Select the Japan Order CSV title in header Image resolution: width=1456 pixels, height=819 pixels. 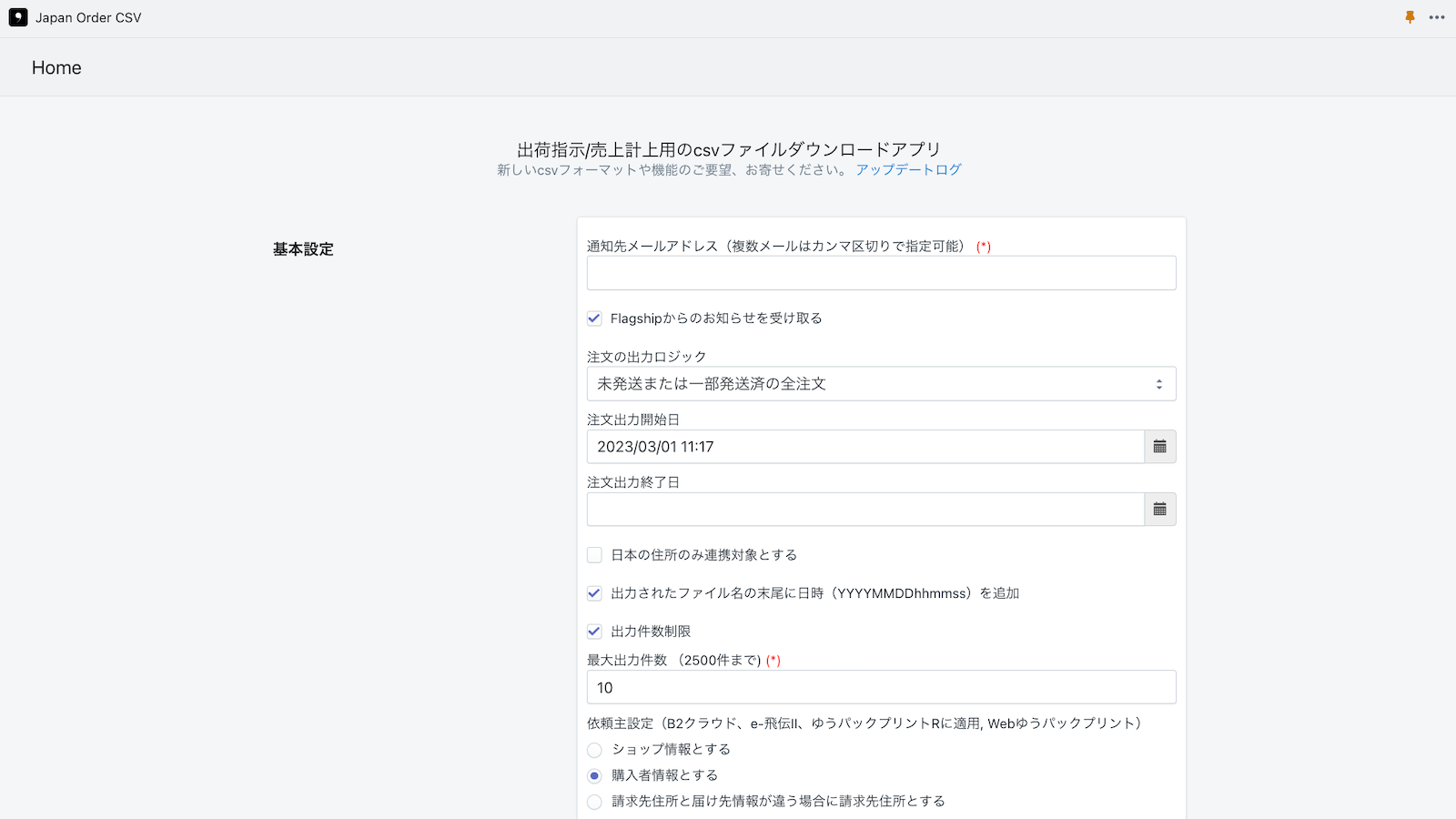click(x=88, y=17)
